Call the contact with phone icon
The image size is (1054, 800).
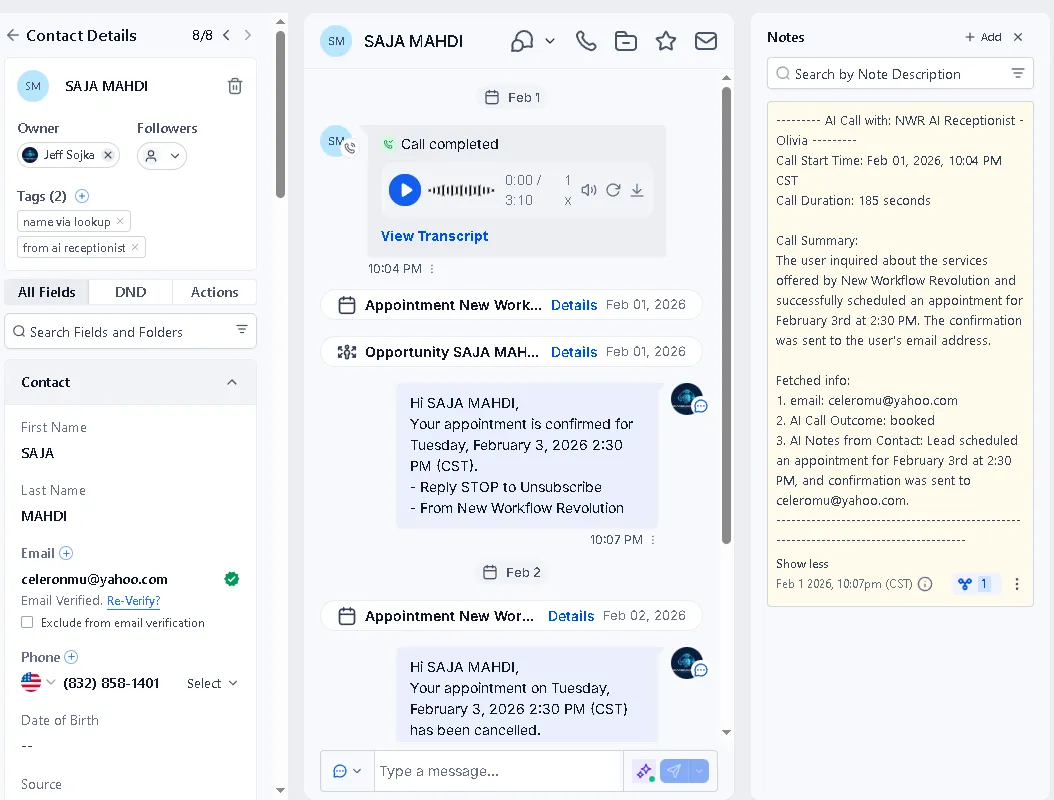[x=586, y=41]
